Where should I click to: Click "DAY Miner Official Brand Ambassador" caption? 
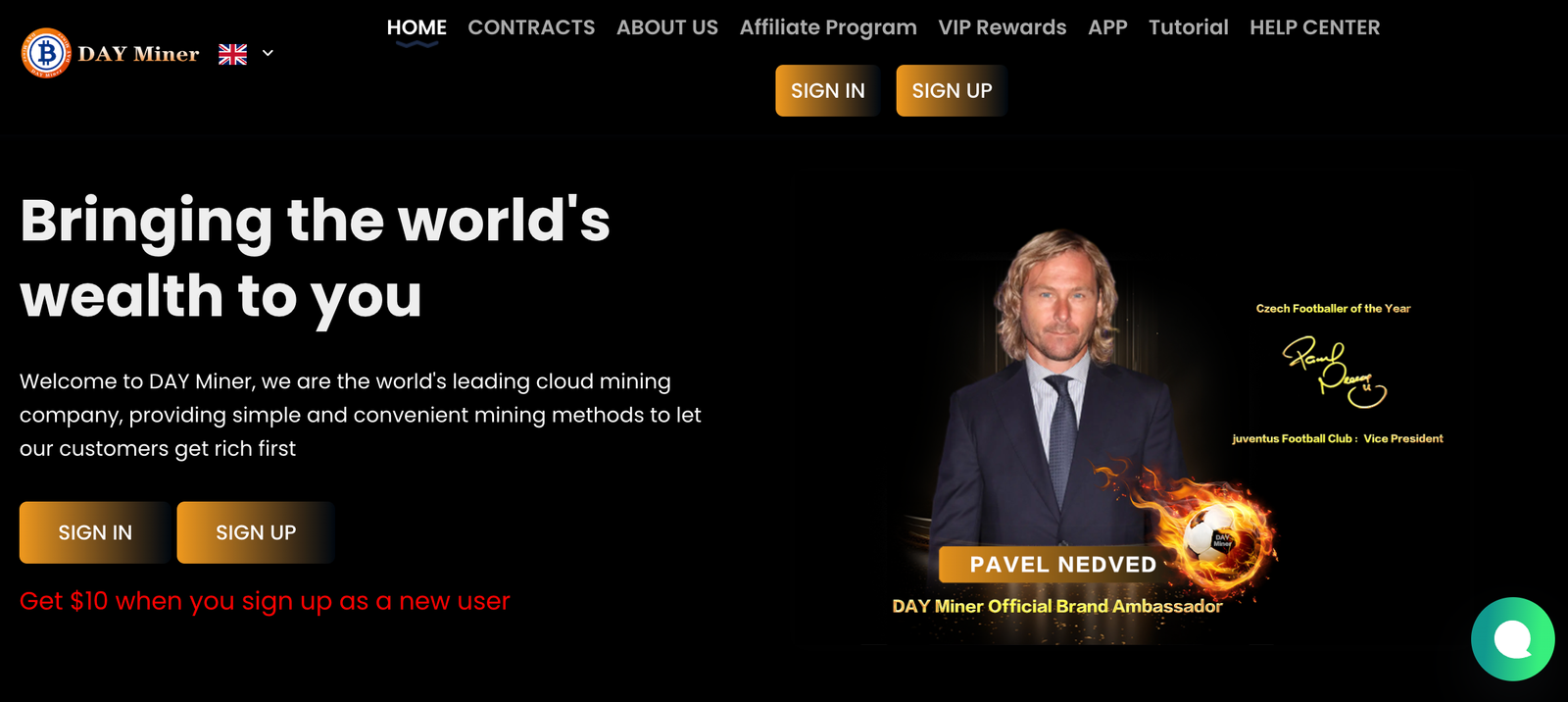(x=1057, y=606)
